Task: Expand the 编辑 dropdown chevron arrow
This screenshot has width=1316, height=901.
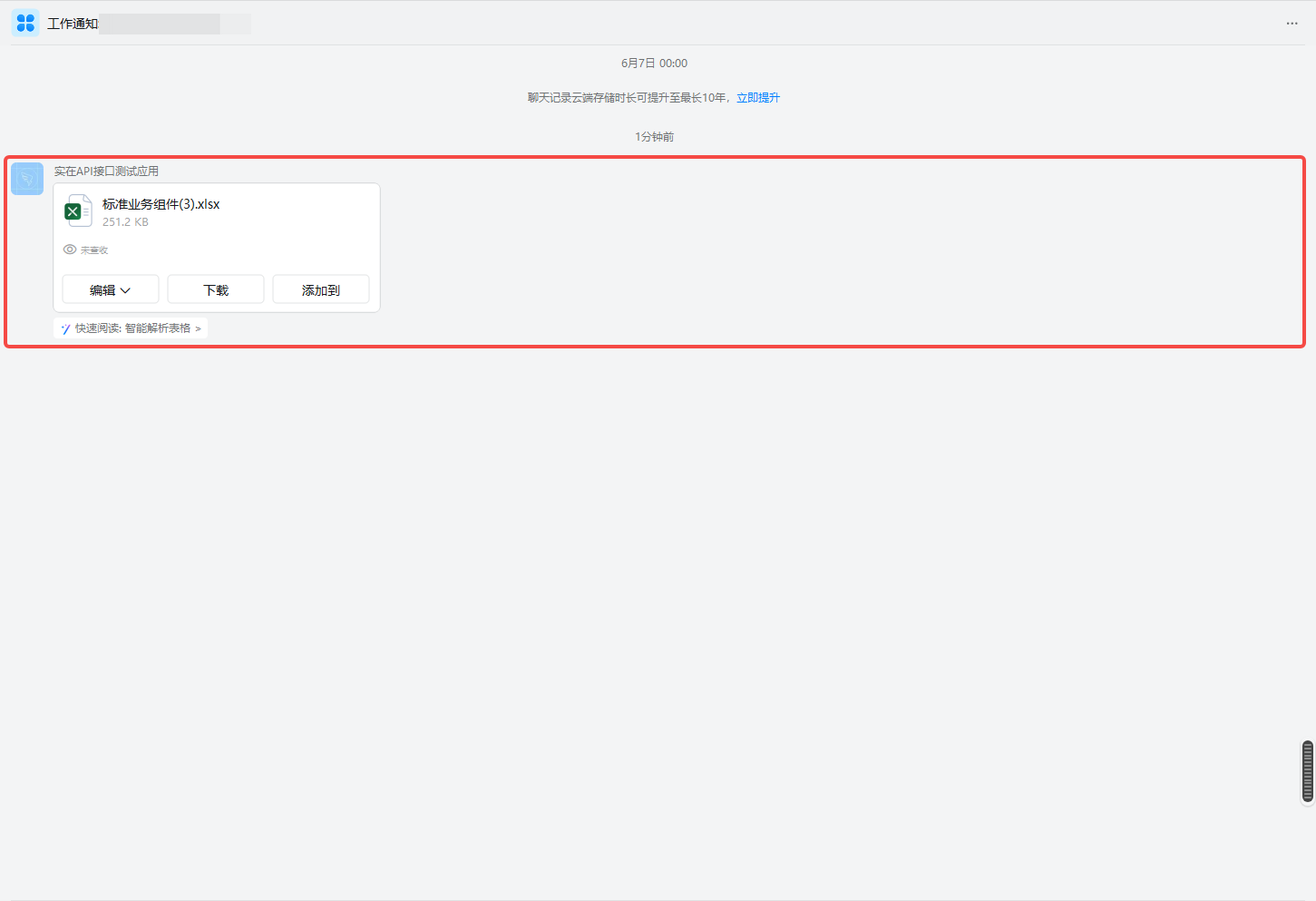Action: coord(126,290)
